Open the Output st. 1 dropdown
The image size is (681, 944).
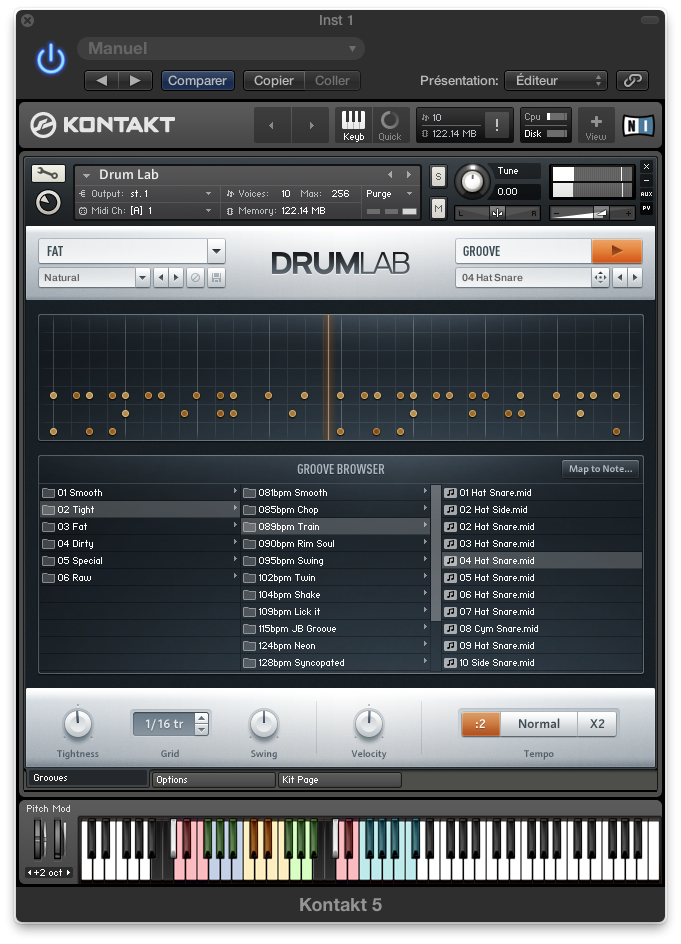click(x=145, y=194)
